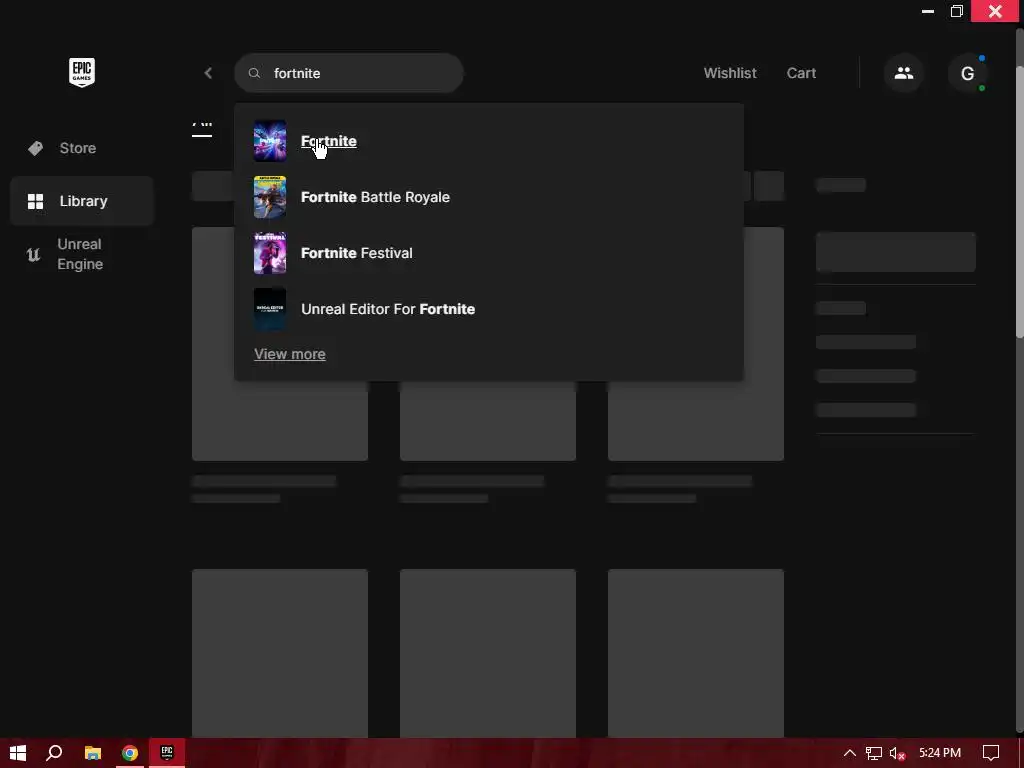The height and width of the screenshot is (768, 1024).
Task: Close the Epic Games Launcher window
Action: pyautogui.click(x=995, y=11)
